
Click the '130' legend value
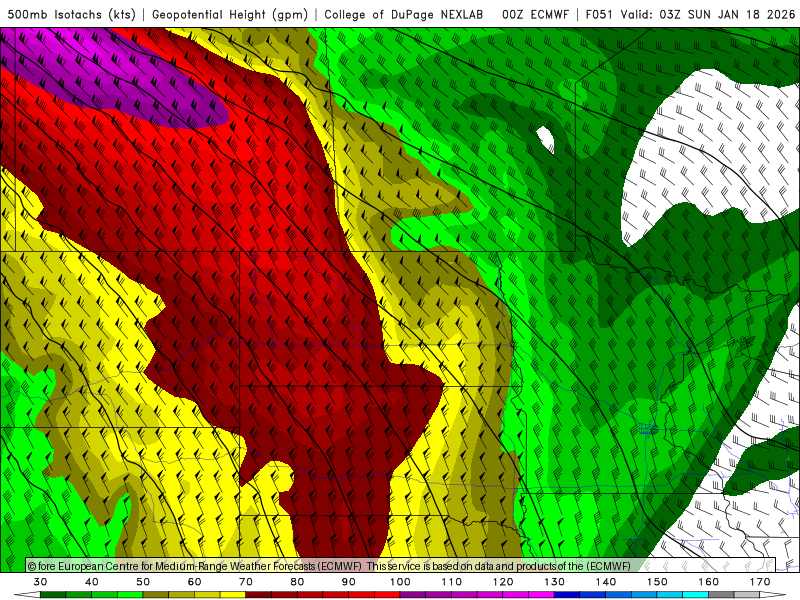554,582
